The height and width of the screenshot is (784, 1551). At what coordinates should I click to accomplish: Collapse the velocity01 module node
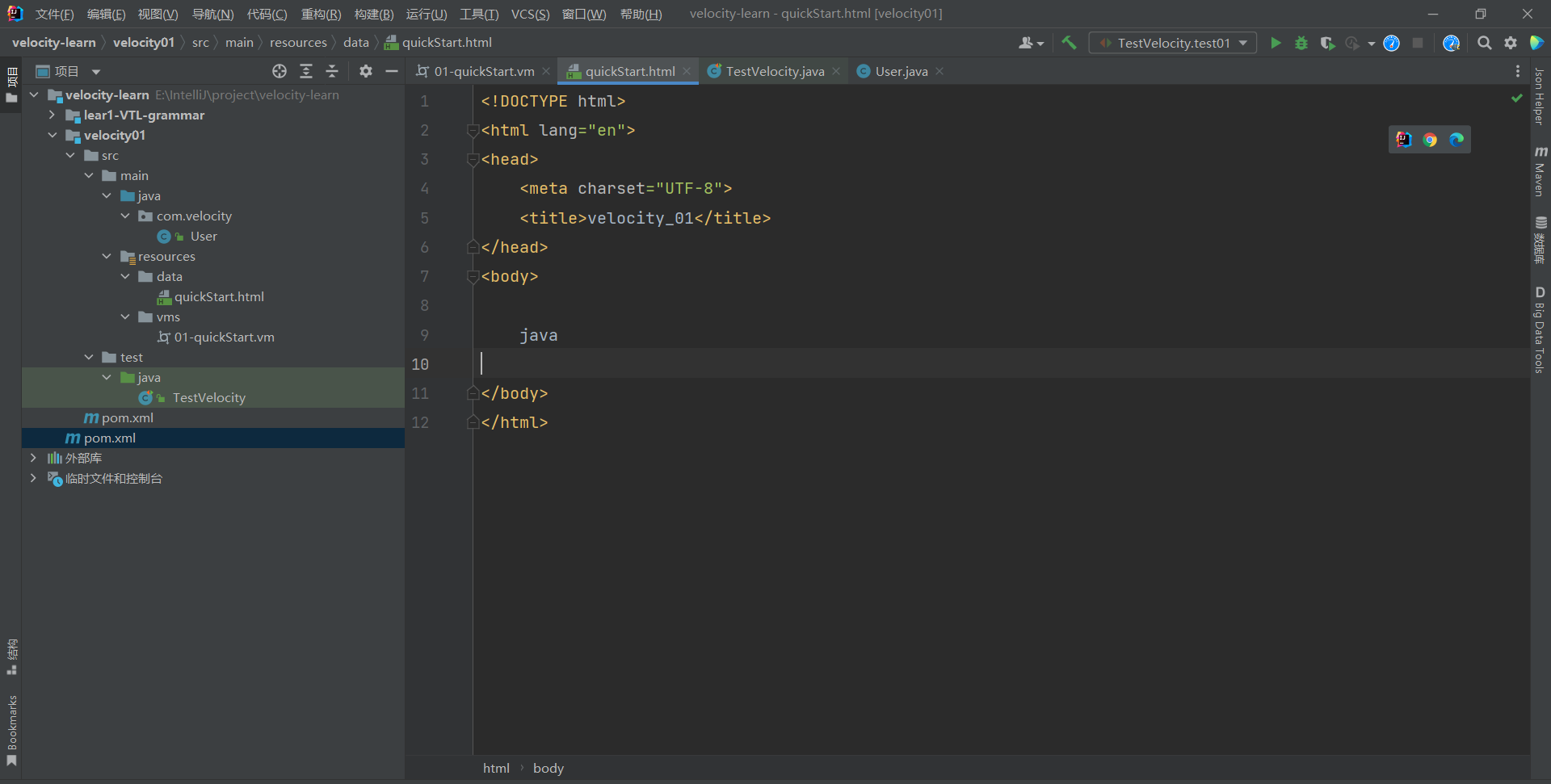[x=52, y=135]
